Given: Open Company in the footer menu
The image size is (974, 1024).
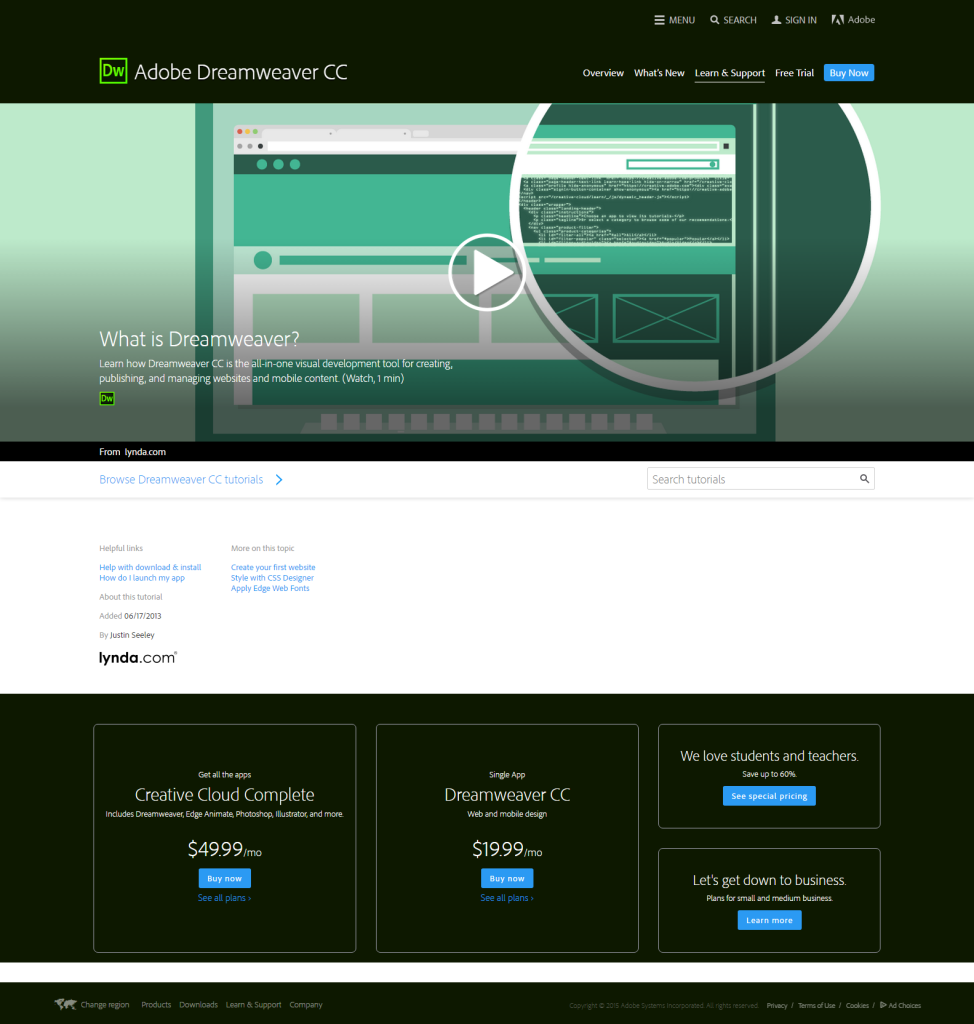Looking at the screenshot, I should click(x=306, y=1004).
